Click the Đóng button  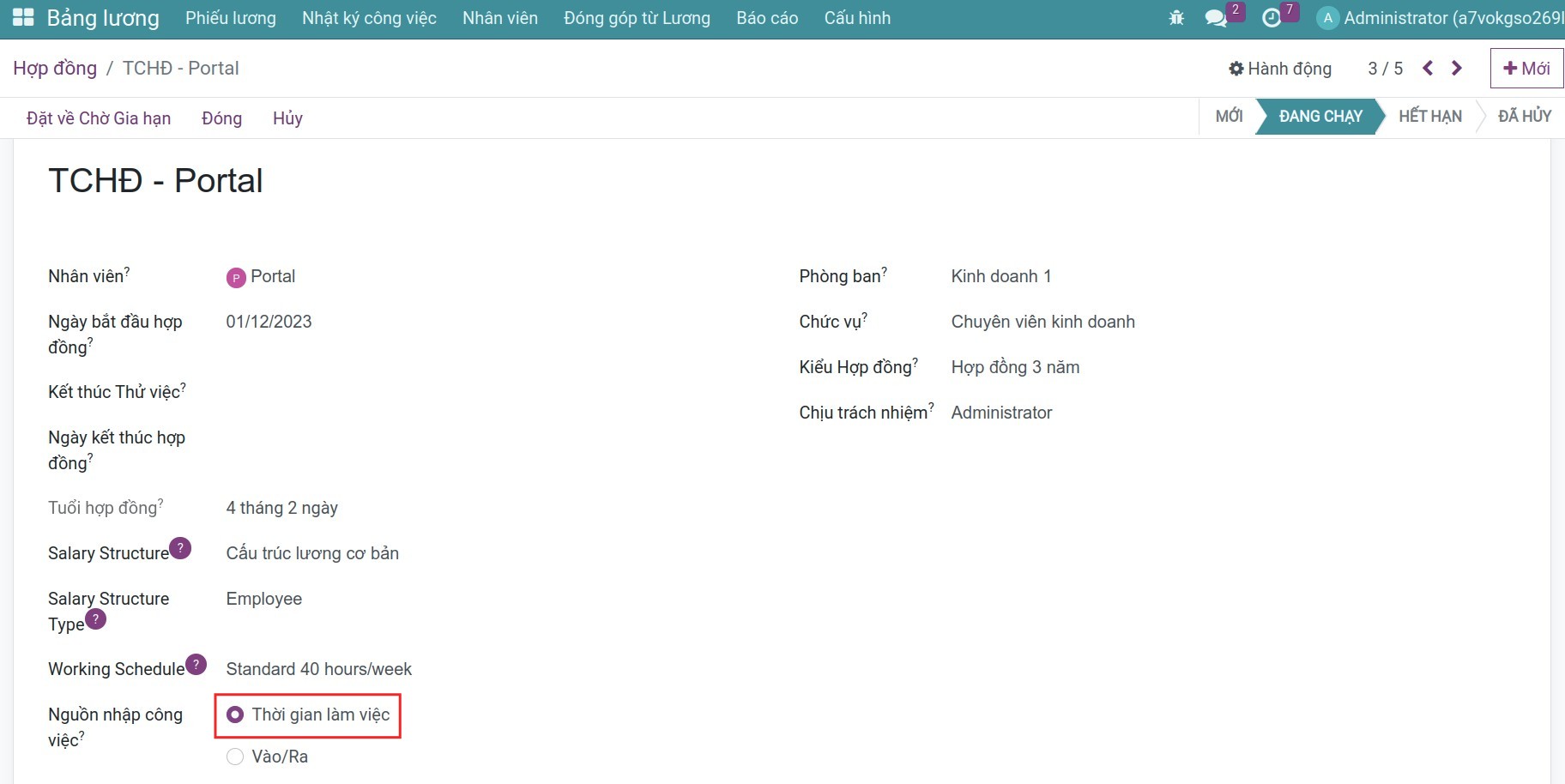coord(221,118)
